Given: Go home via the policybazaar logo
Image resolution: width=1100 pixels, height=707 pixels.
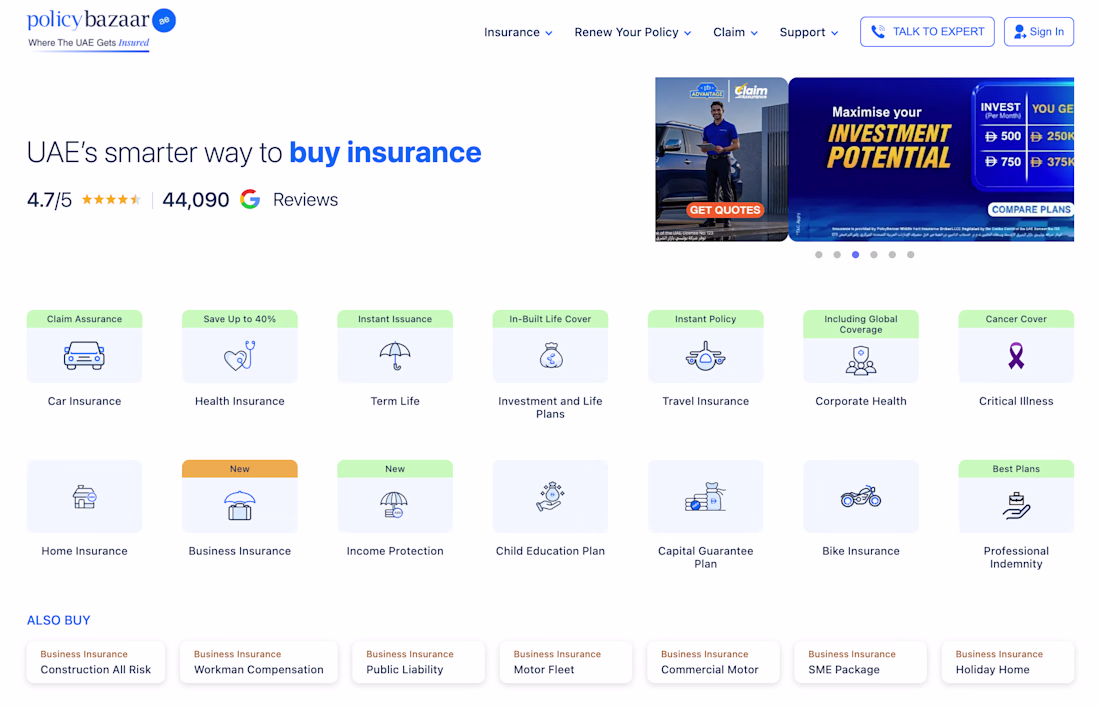Looking at the screenshot, I should [x=100, y=29].
